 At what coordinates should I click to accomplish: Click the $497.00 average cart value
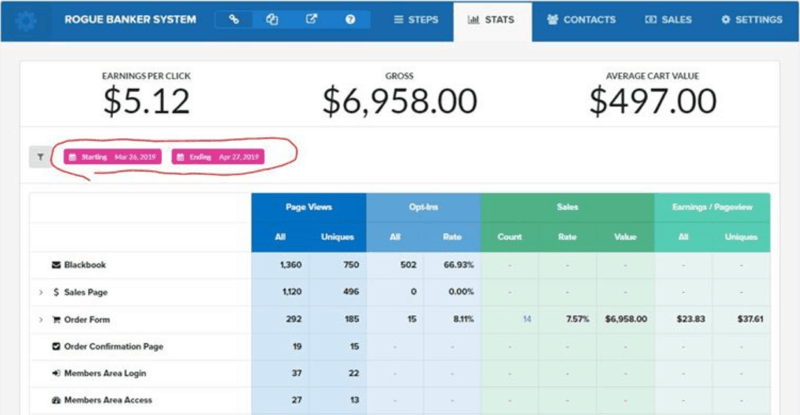tap(653, 101)
